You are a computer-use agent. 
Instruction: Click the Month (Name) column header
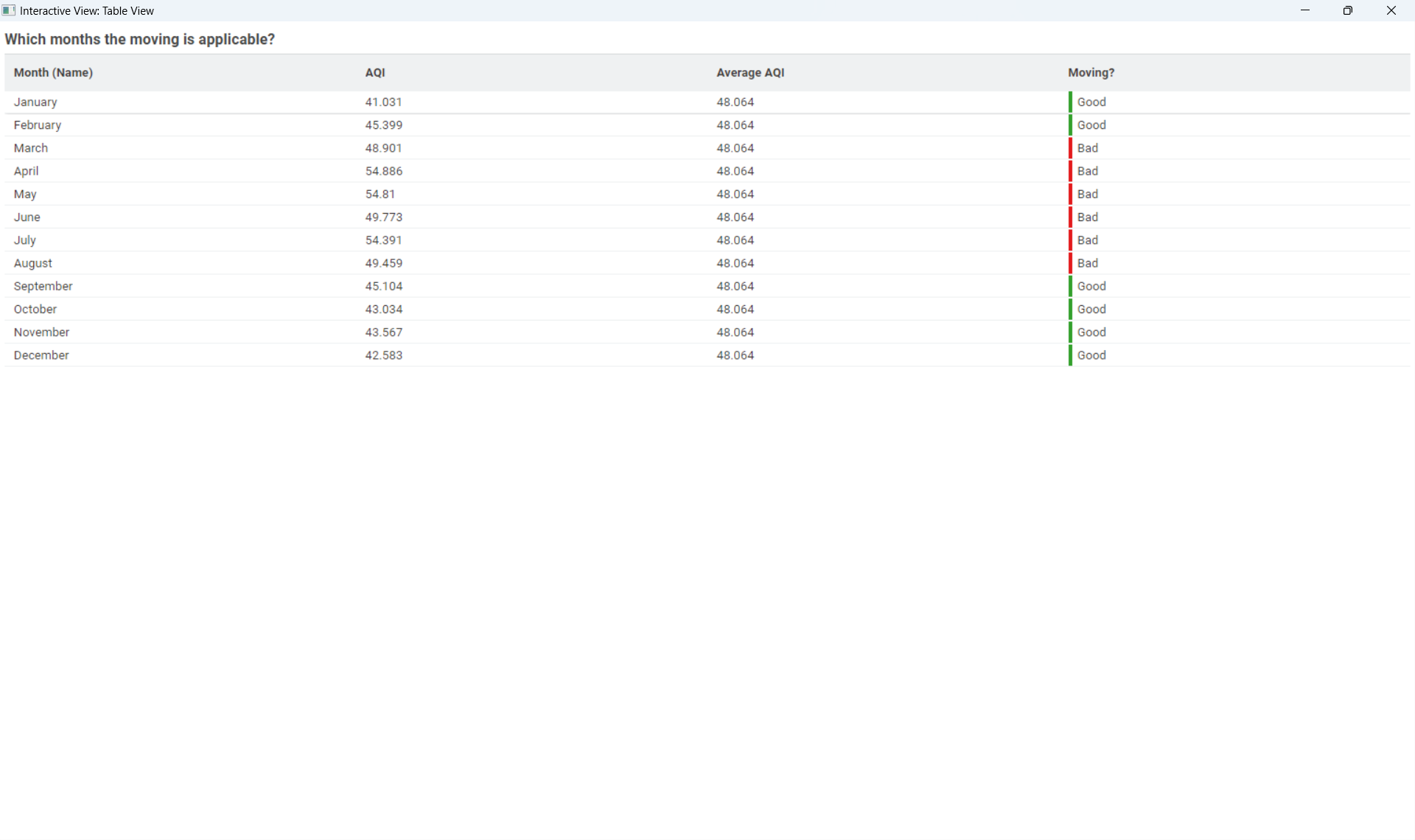tap(53, 73)
